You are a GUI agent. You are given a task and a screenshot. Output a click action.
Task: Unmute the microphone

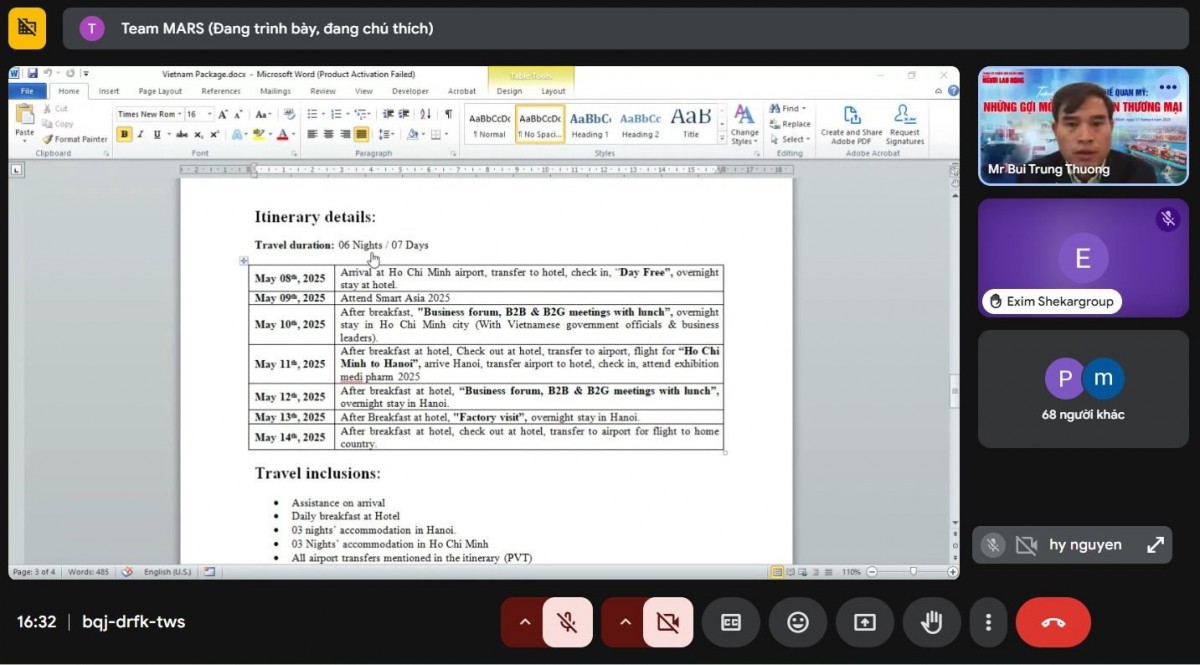[x=567, y=622]
